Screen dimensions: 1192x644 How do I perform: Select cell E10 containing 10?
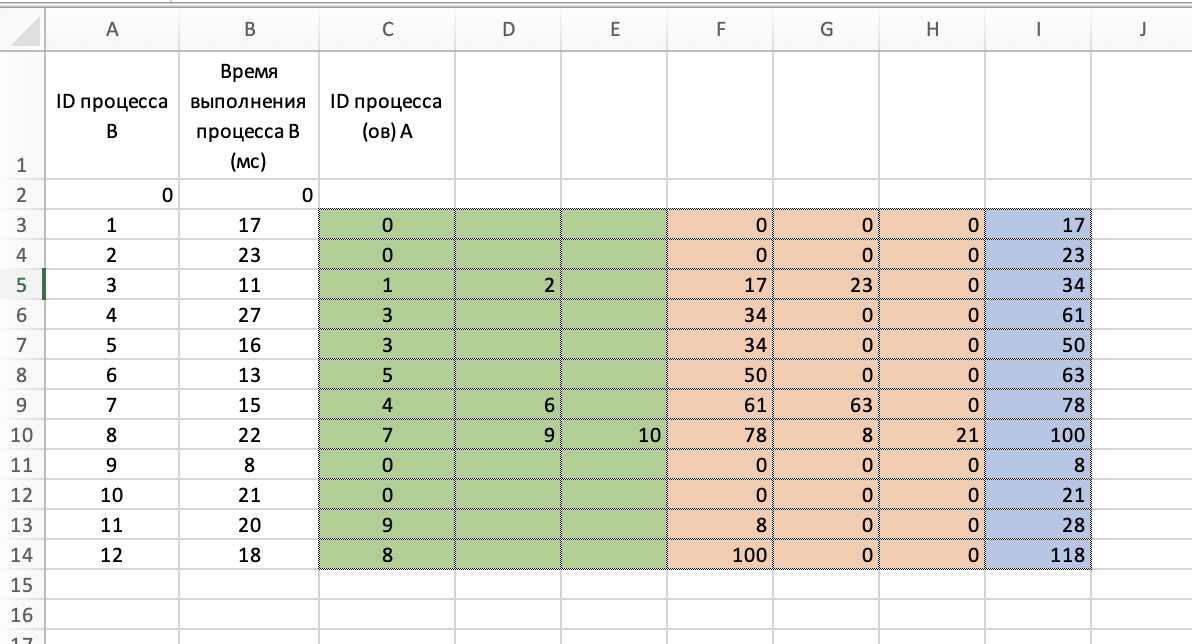click(614, 436)
